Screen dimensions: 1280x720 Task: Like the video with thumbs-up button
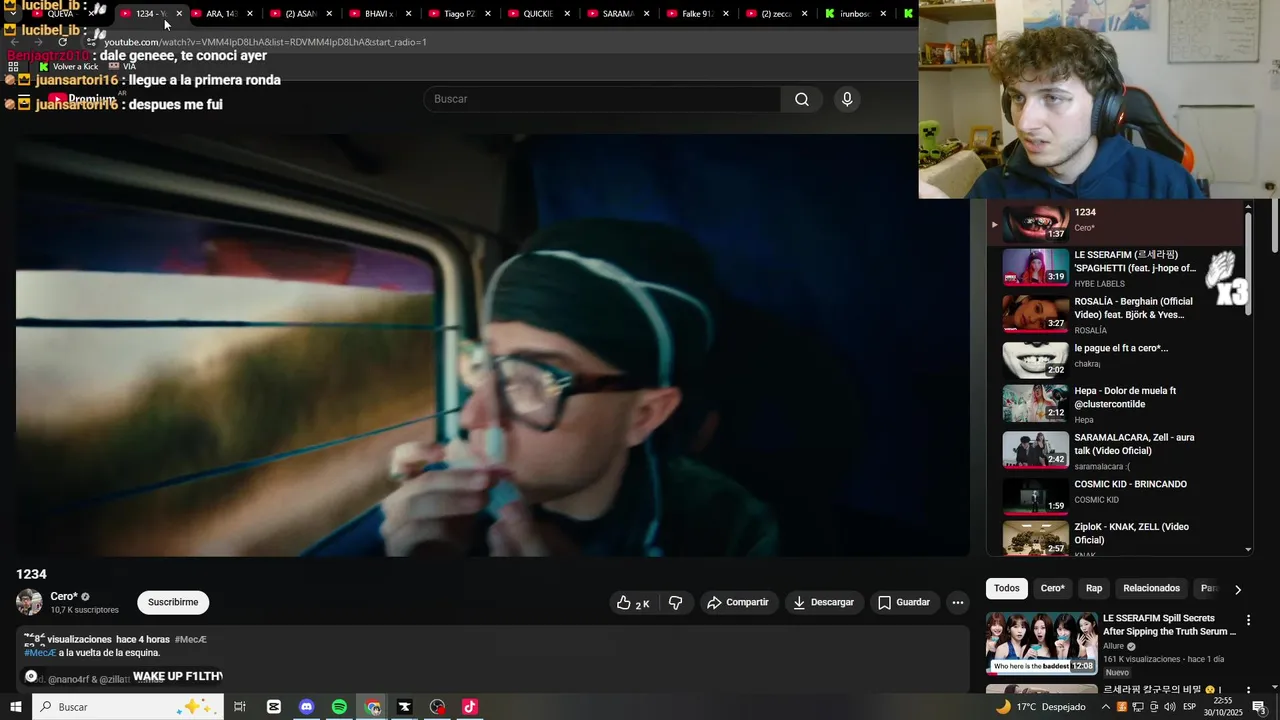point(633,602)
